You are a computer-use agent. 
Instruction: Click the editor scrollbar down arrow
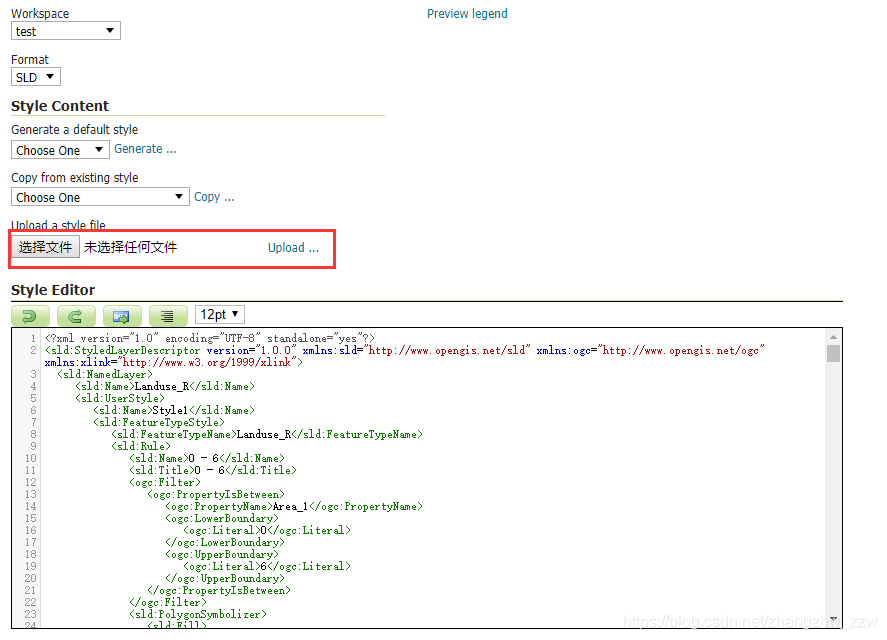tap(833, 618)
